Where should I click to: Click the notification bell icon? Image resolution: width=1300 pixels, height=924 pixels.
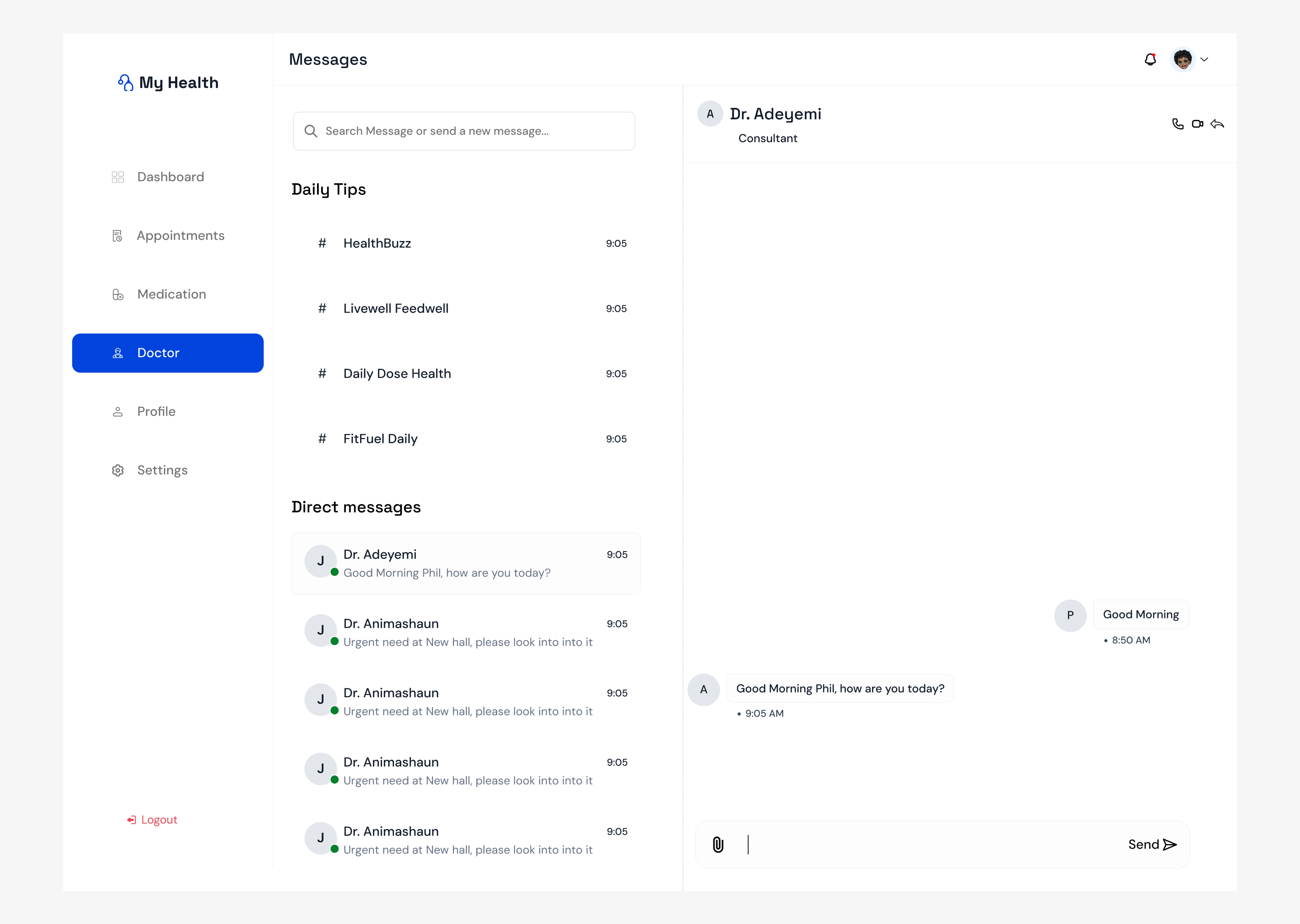tap(1150, 59)
